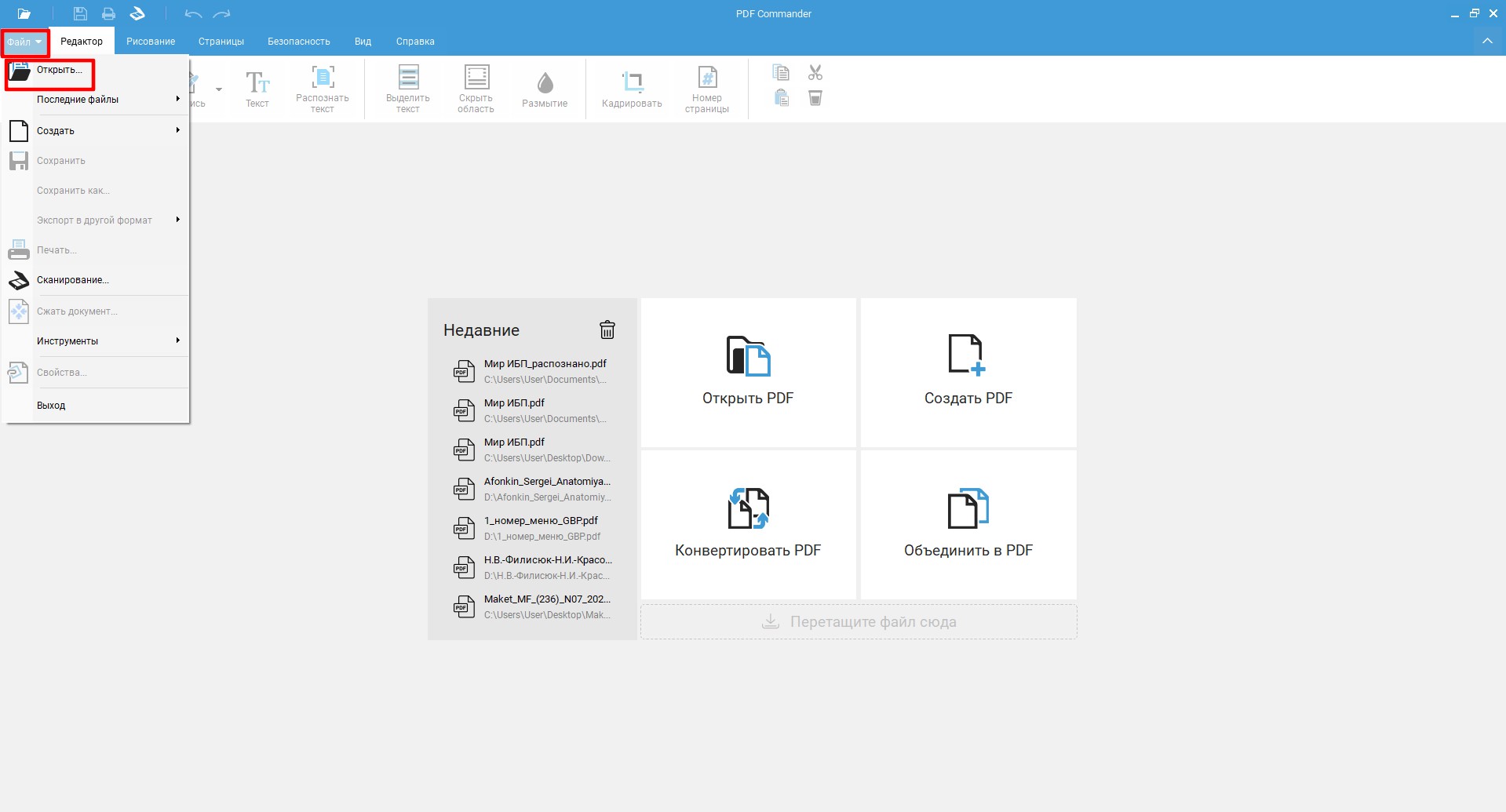Viewport: 1506px width, 812px height.
Task: Click the save diskette icon in title bar
Action: (x=80, y=13)
